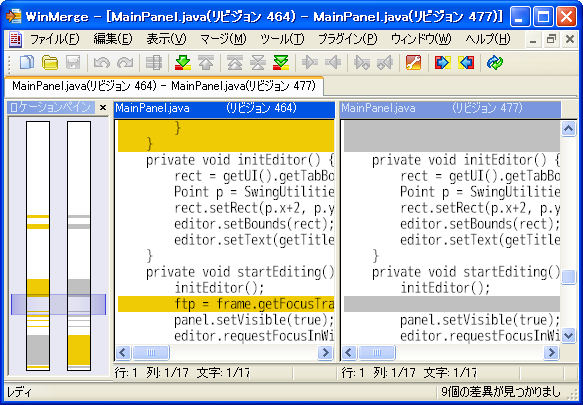The width and height of the screenshot is (583, 405).
Task: Click the WinMerge title bar icon
Action: tap(13, 16)
